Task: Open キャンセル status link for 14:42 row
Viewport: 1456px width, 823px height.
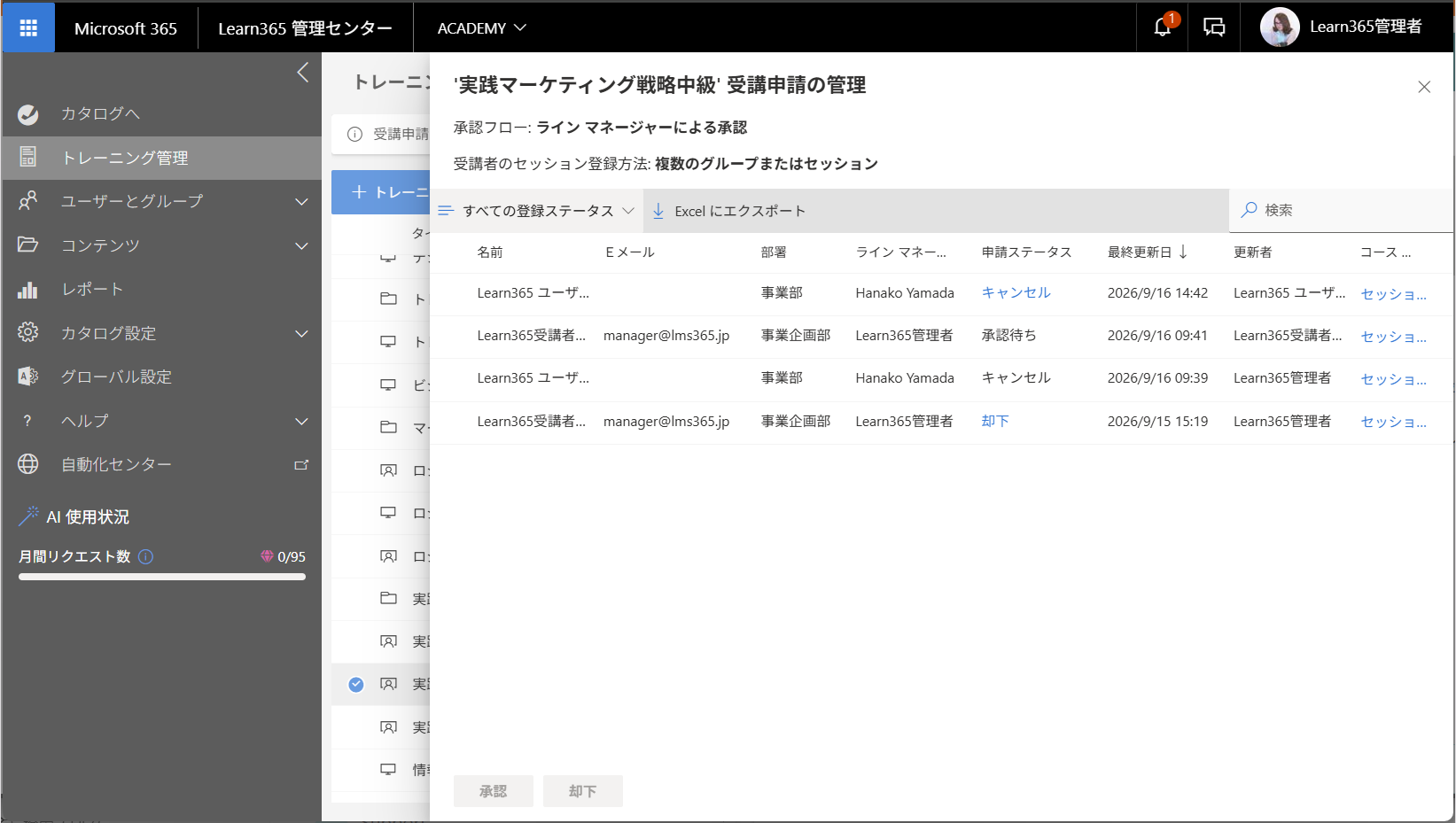Action: click(x=1016, y=292)
